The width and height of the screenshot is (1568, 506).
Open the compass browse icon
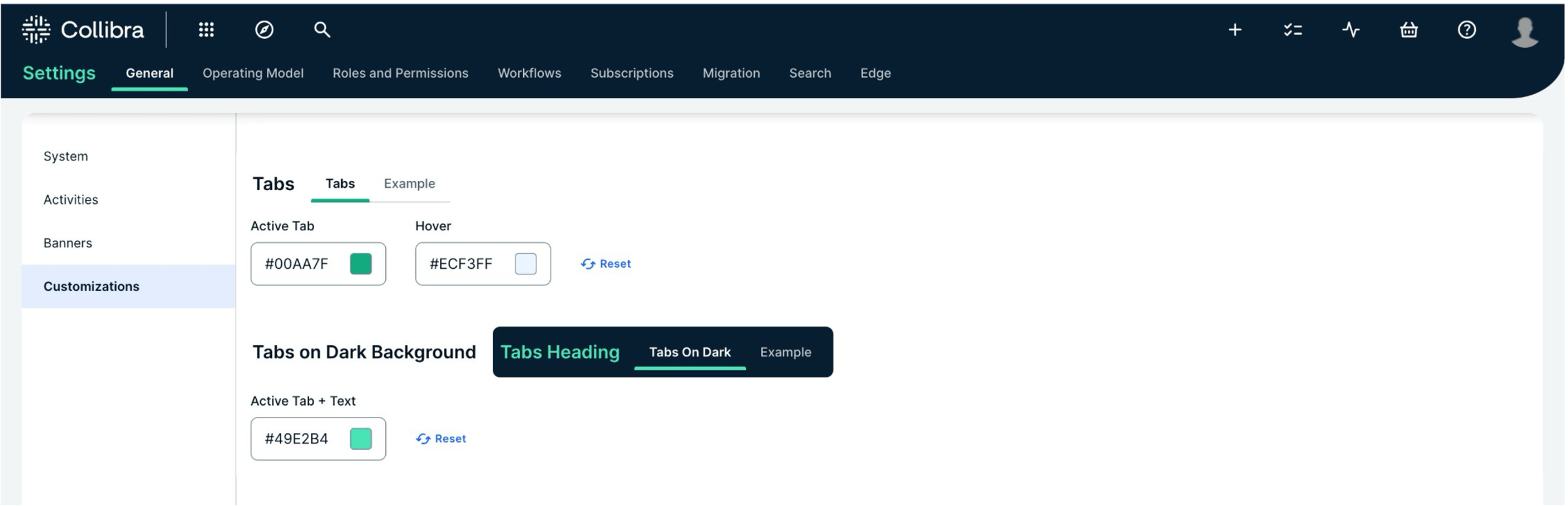[x=264, y=30]
